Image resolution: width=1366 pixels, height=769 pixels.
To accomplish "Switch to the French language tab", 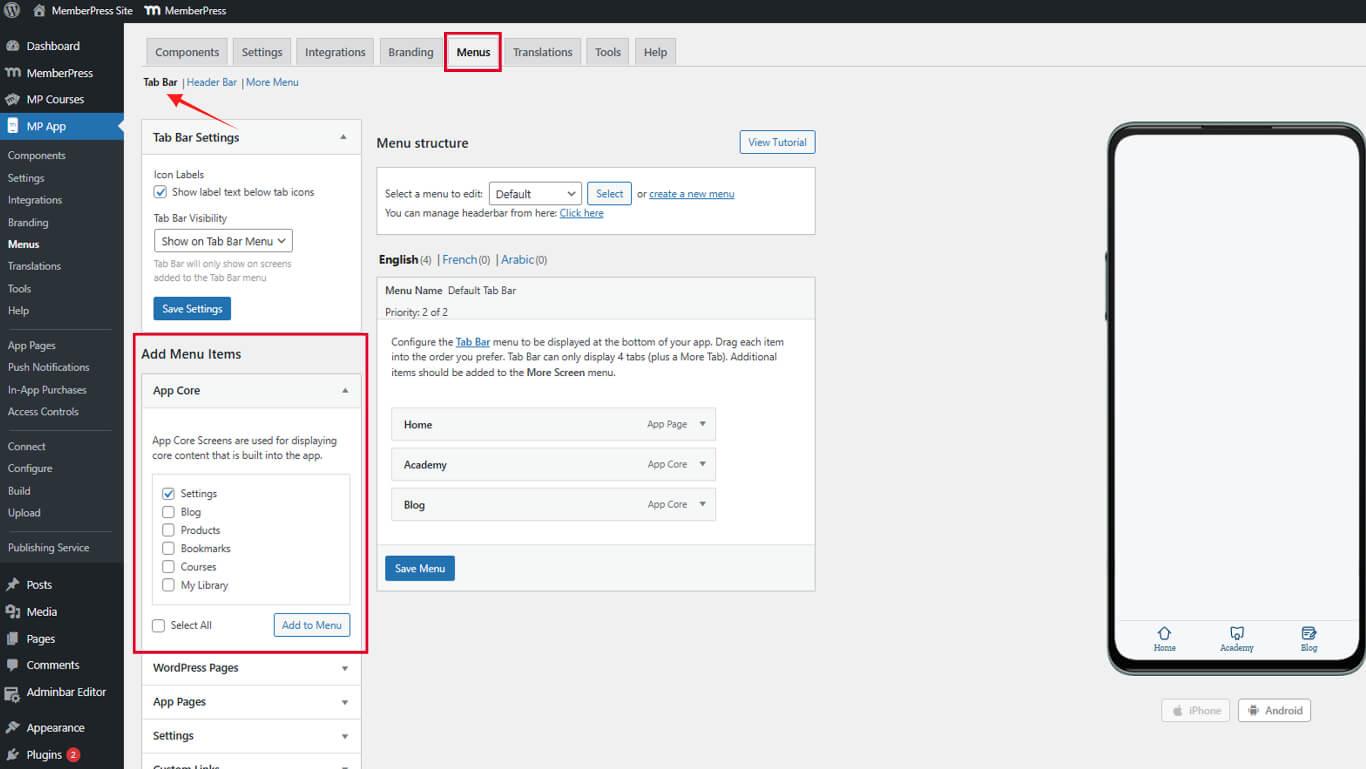I will 460,260.
